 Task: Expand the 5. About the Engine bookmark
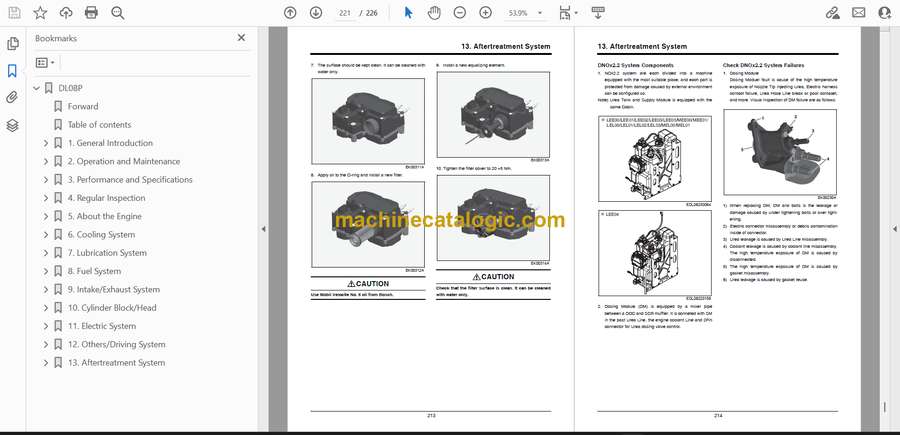tap(46, 216)
